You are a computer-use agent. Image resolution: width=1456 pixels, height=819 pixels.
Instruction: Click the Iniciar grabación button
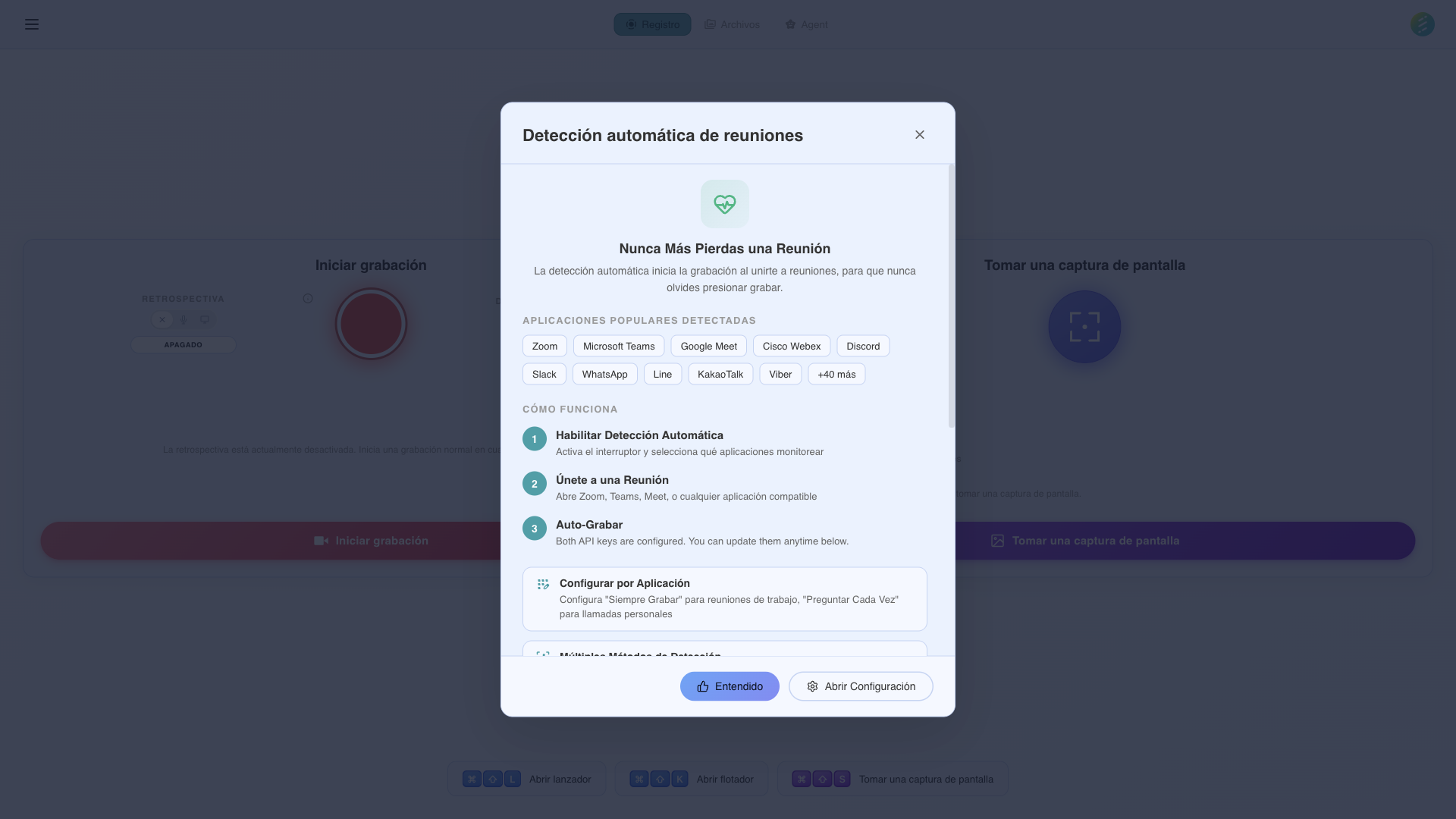[x=371, y=541]
